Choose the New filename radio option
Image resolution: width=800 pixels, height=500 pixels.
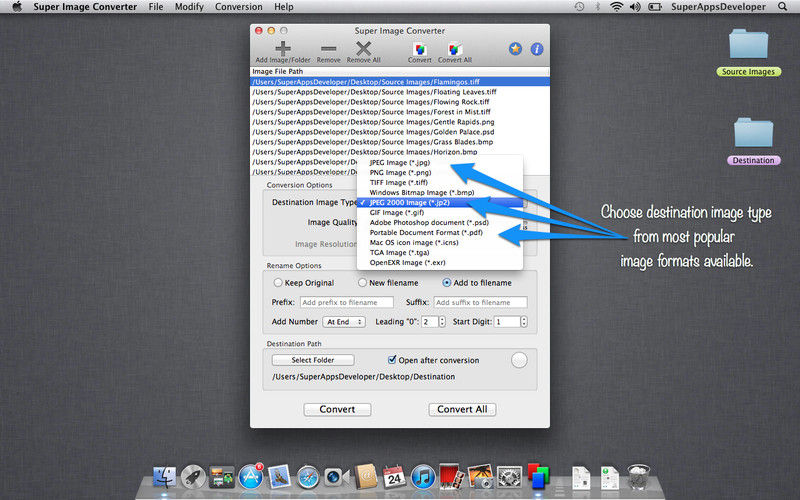point(363,283)
